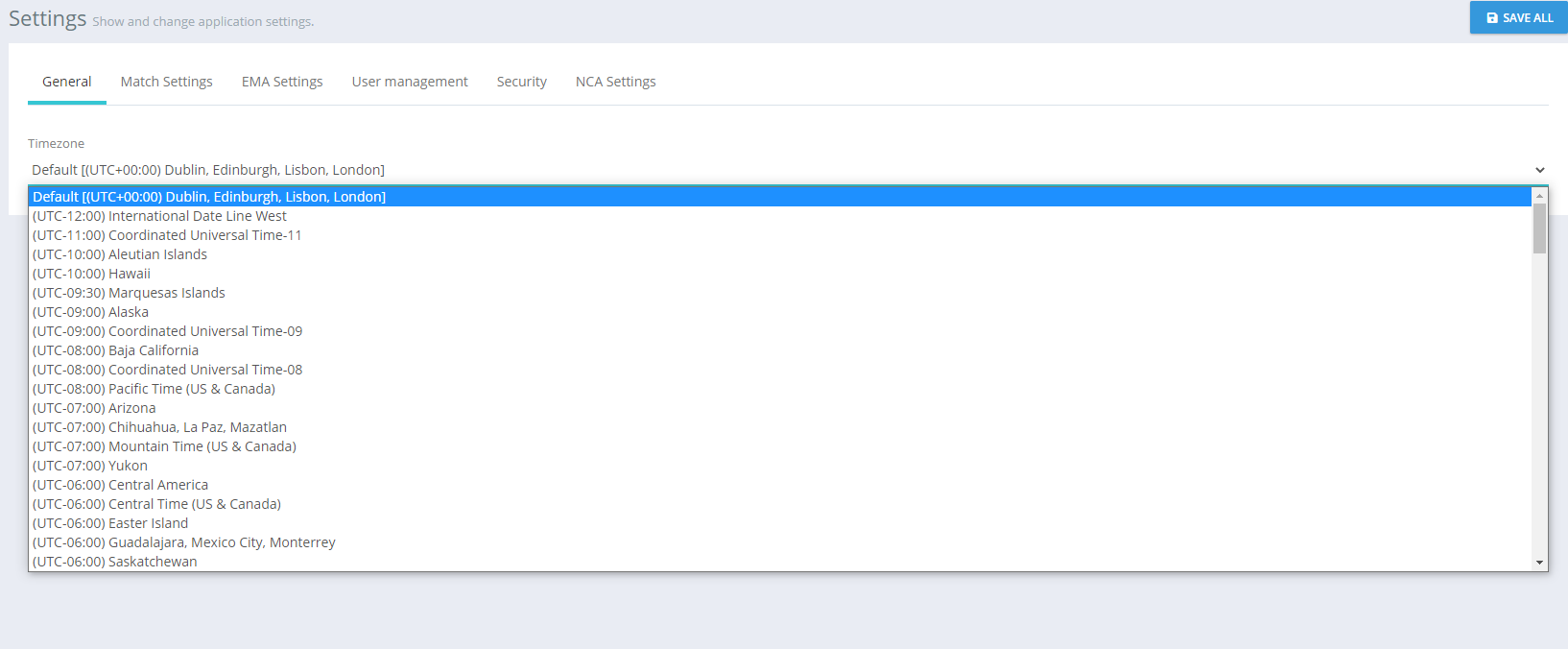Click the Save All button
The width and height of the screenshot is (1568, 649).
1519,18
